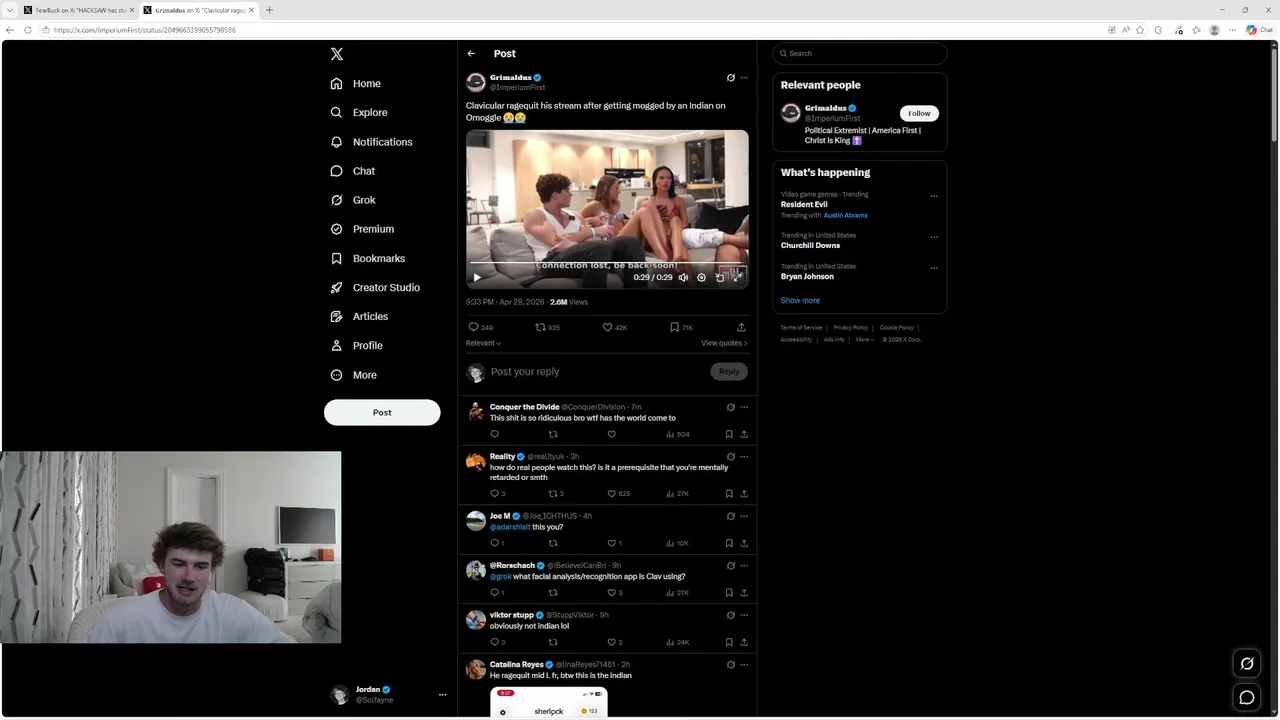Open Creator Studio from the sidebar

point(375,287)
